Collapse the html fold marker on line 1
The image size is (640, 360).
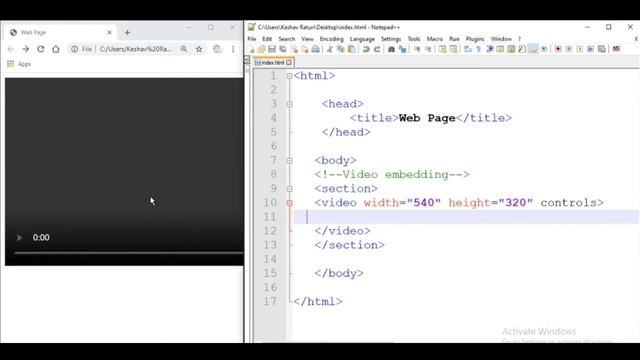pyautogui.click(x=289, y=76)
